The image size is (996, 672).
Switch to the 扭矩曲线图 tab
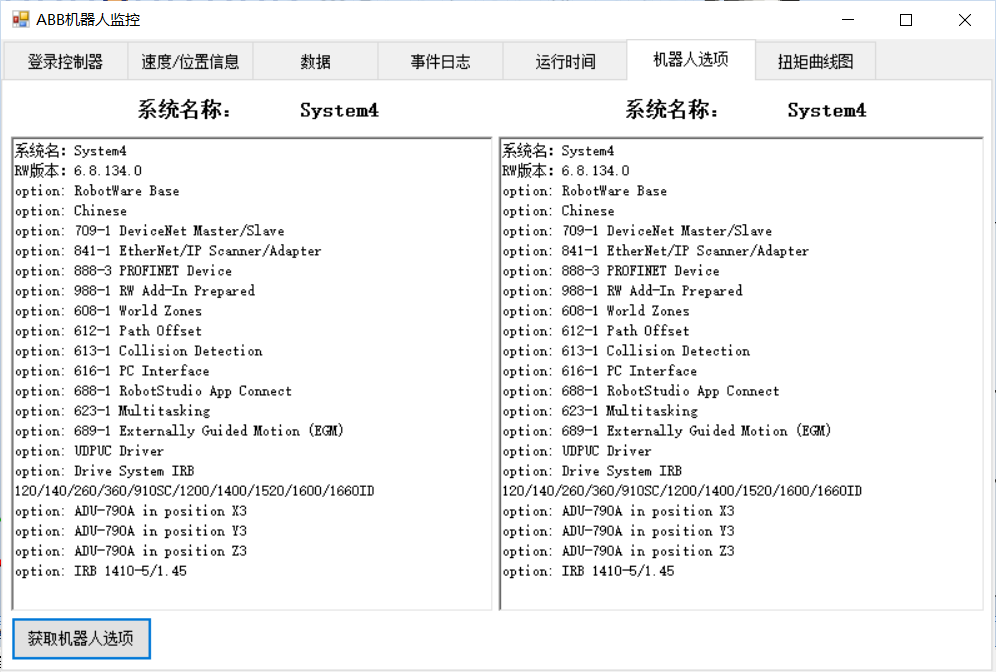pyautogui.click(x=816, y=60)
